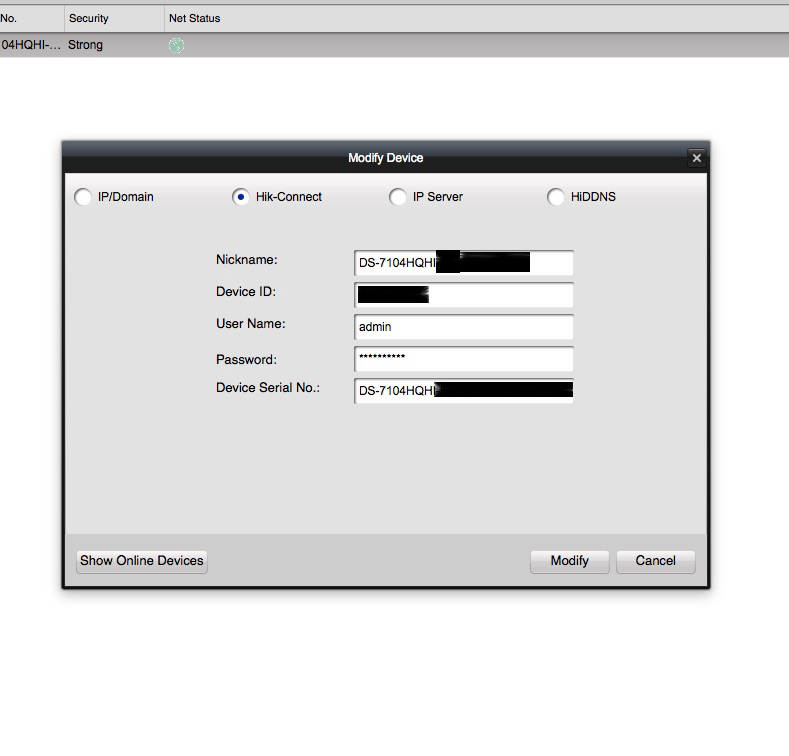Click into the Nickname text field

coord(463,263)
